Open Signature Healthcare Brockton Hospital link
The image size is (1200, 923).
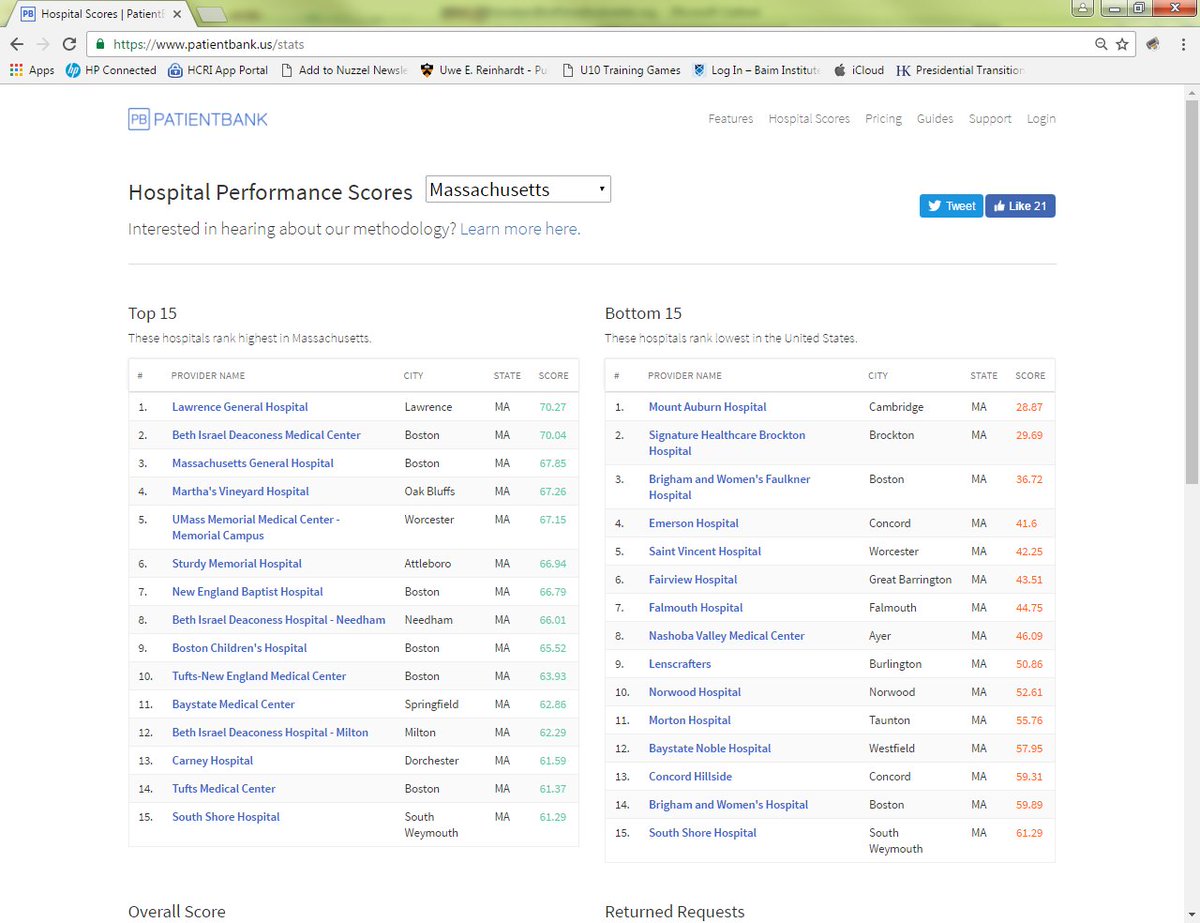click(x=727, y=443)
